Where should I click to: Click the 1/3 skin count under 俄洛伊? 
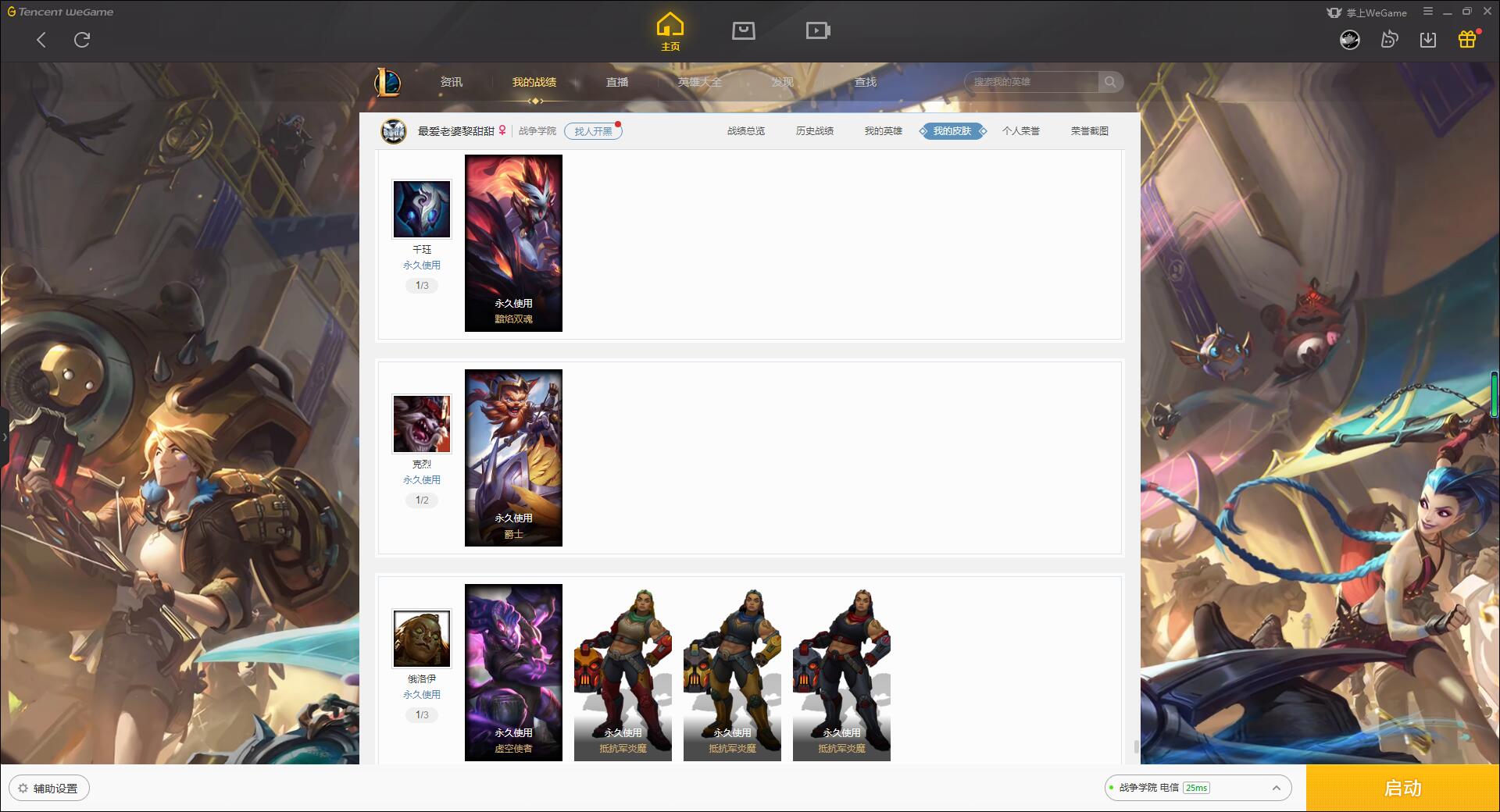(422, 715)
